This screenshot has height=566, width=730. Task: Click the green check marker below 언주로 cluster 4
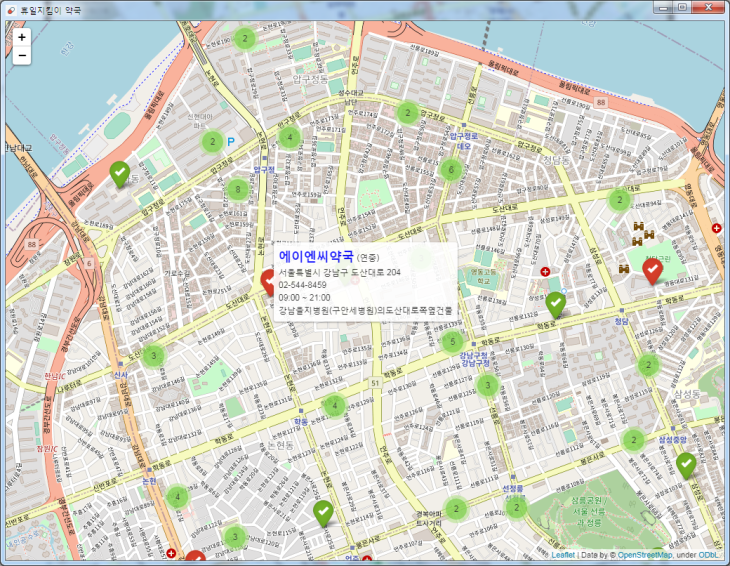coord(323,512)
